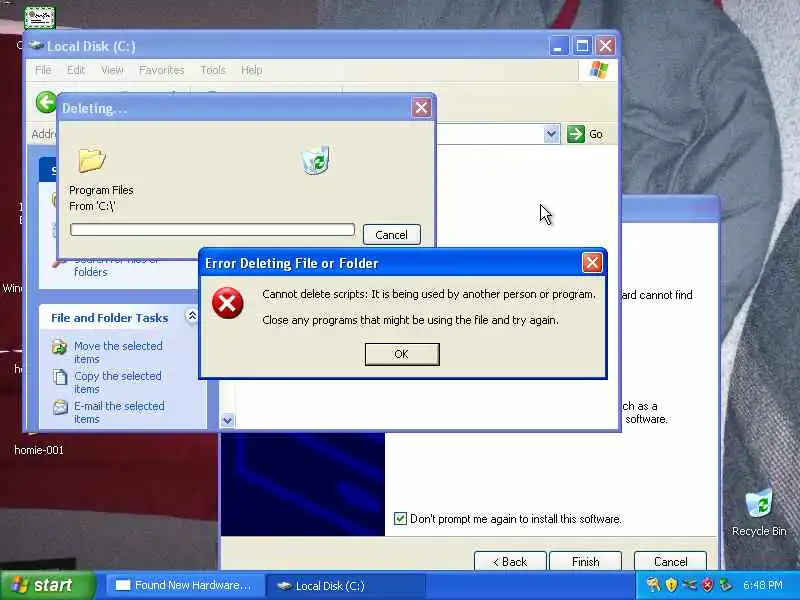Open the Tools menu
Viewport: 800px width, 600px height.
point(213,70)
